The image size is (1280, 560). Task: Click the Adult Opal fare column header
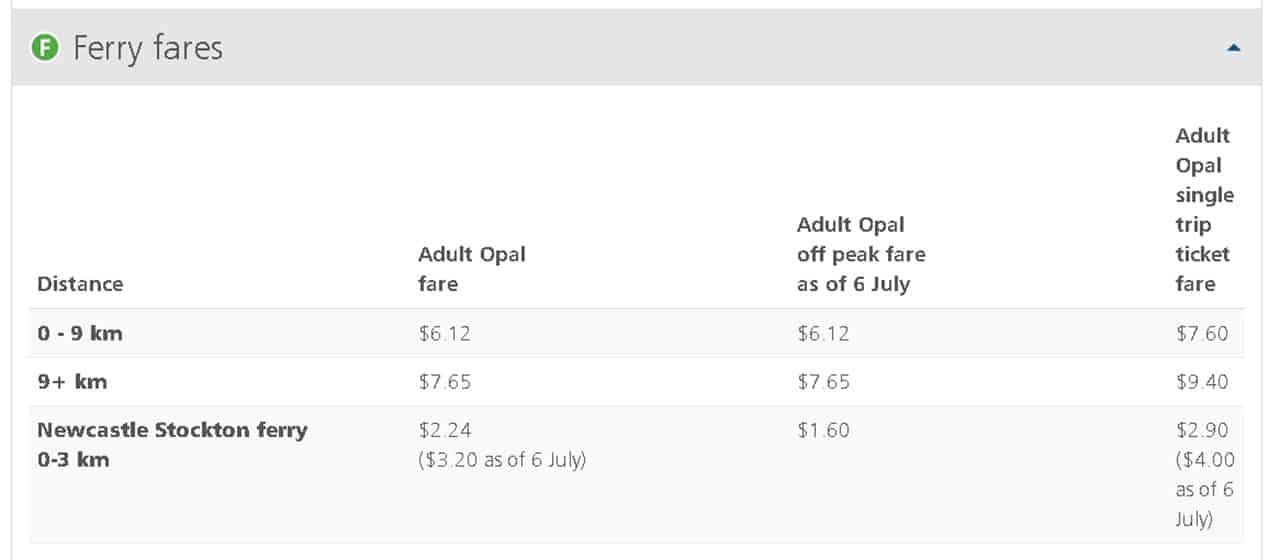click(x=471, y=269)
